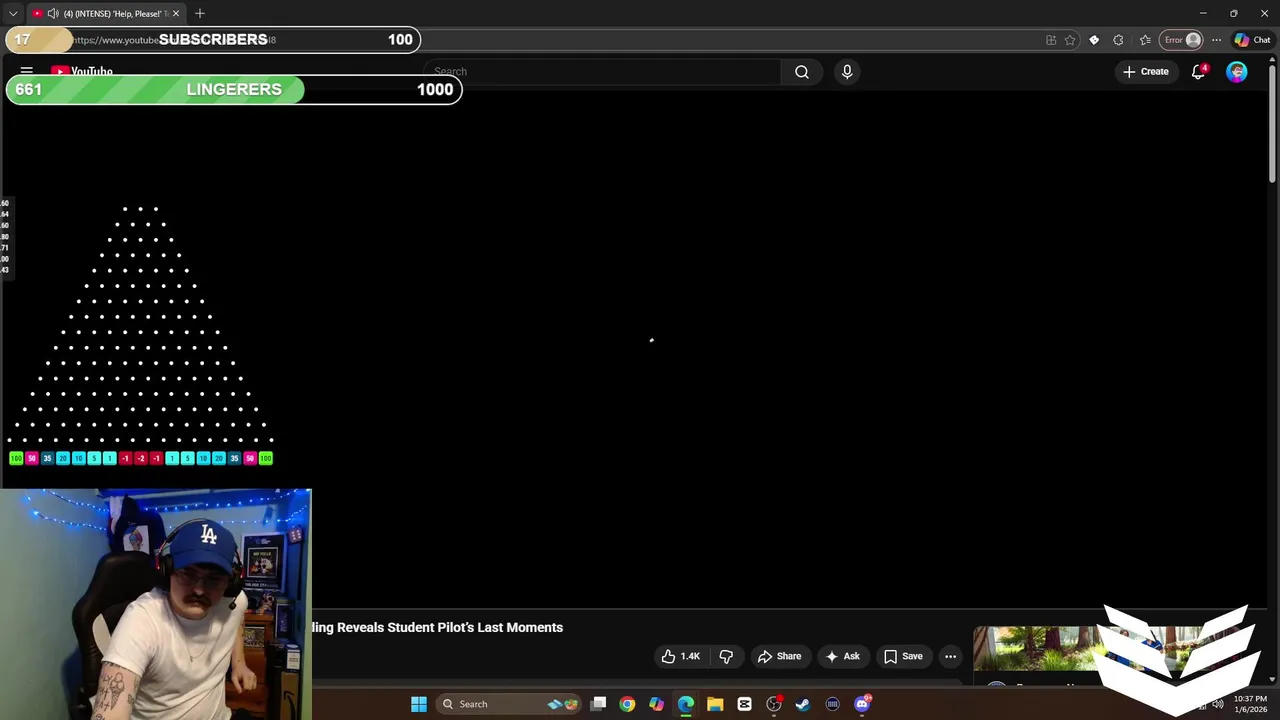
Task: Switch to Microsoft Edge in taskbar
Action: tap(686, 704)
